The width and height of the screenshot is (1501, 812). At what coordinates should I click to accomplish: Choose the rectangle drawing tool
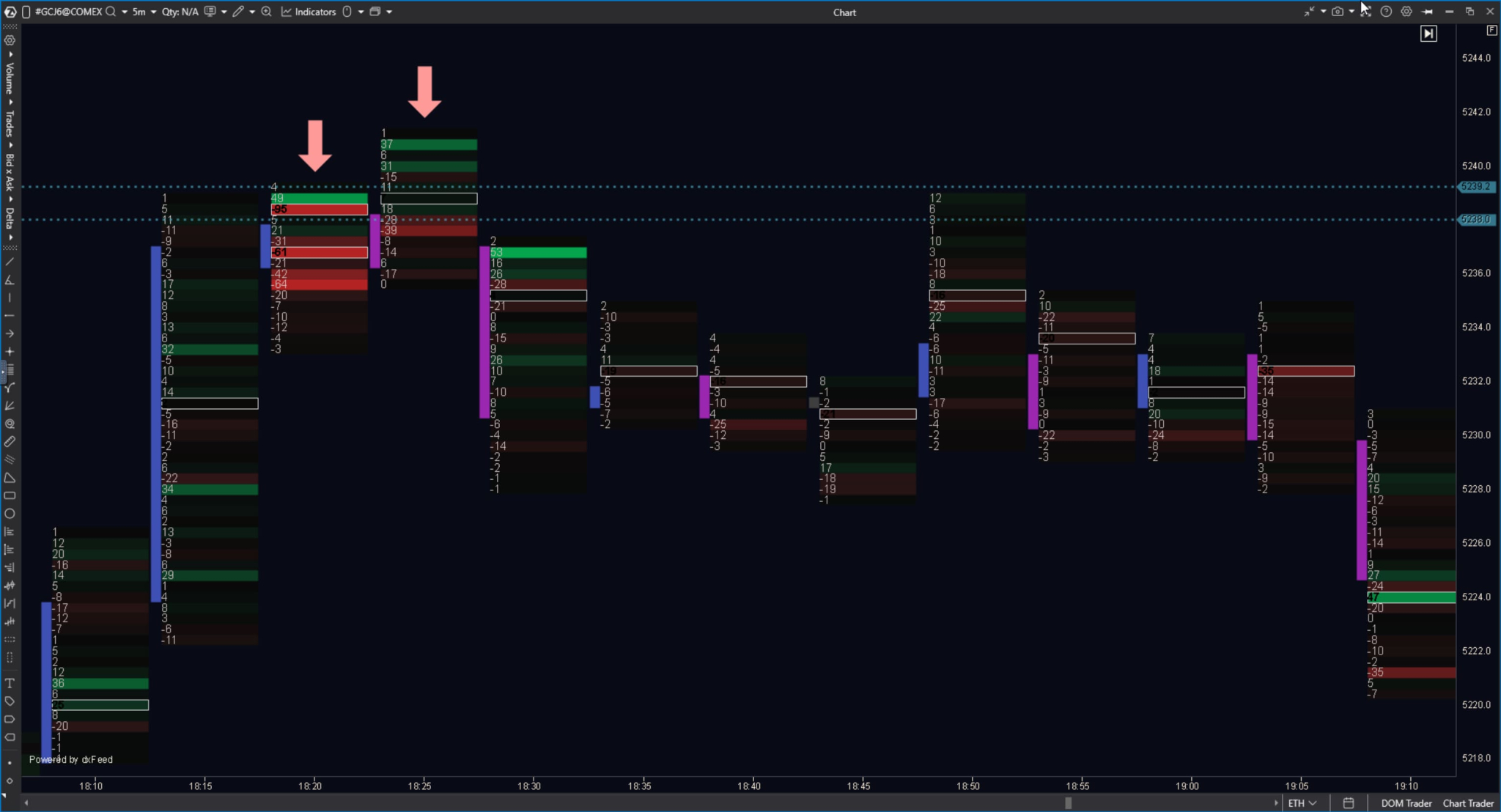point(10,496)
